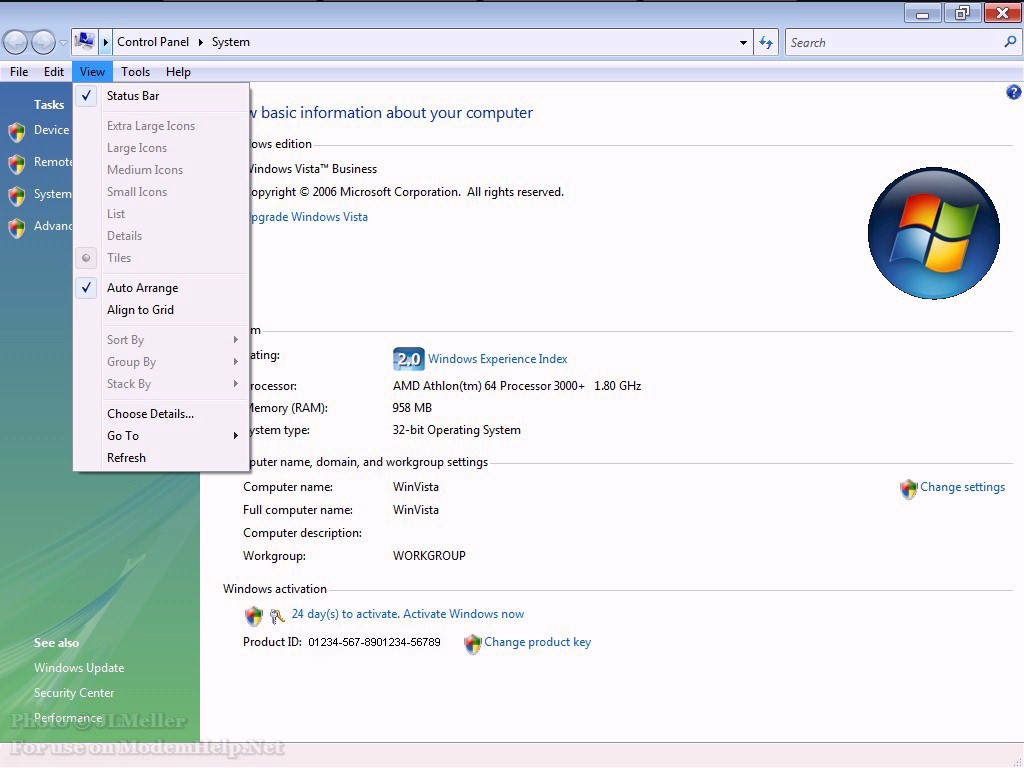The image size is (1024, 768).
Task: Click the Forward navigation arrow button
Action: click(x=43, y=42)
